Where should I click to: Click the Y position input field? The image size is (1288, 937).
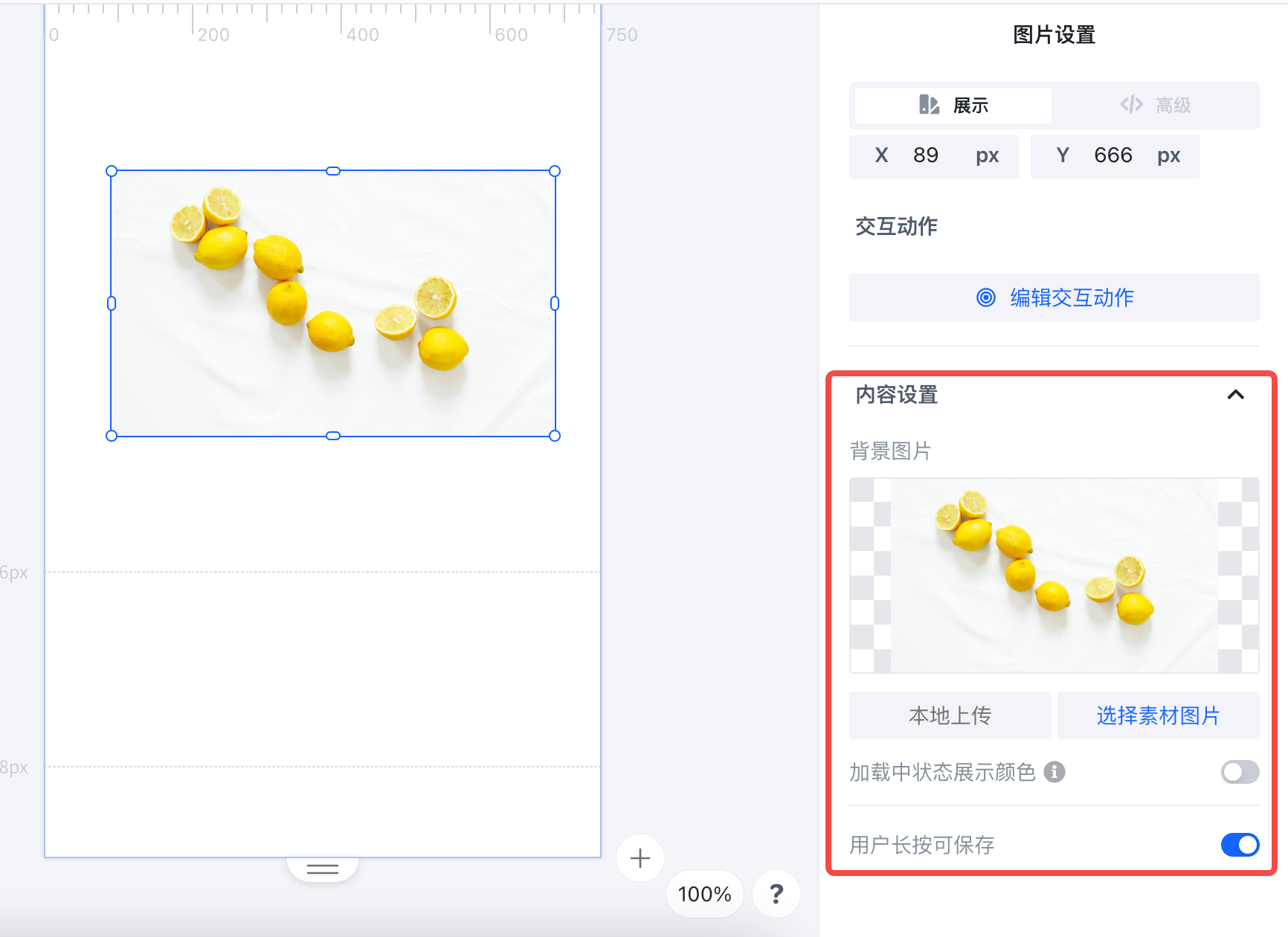[x=1115, y=155]
